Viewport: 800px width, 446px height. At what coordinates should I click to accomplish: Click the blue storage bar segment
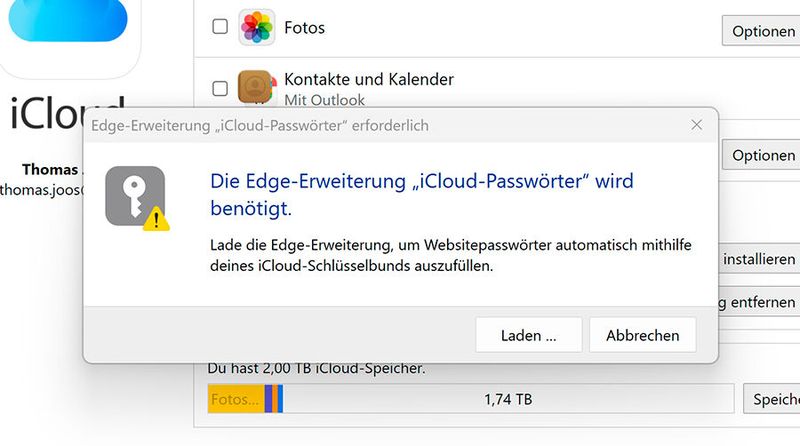[x=280, y=399]
